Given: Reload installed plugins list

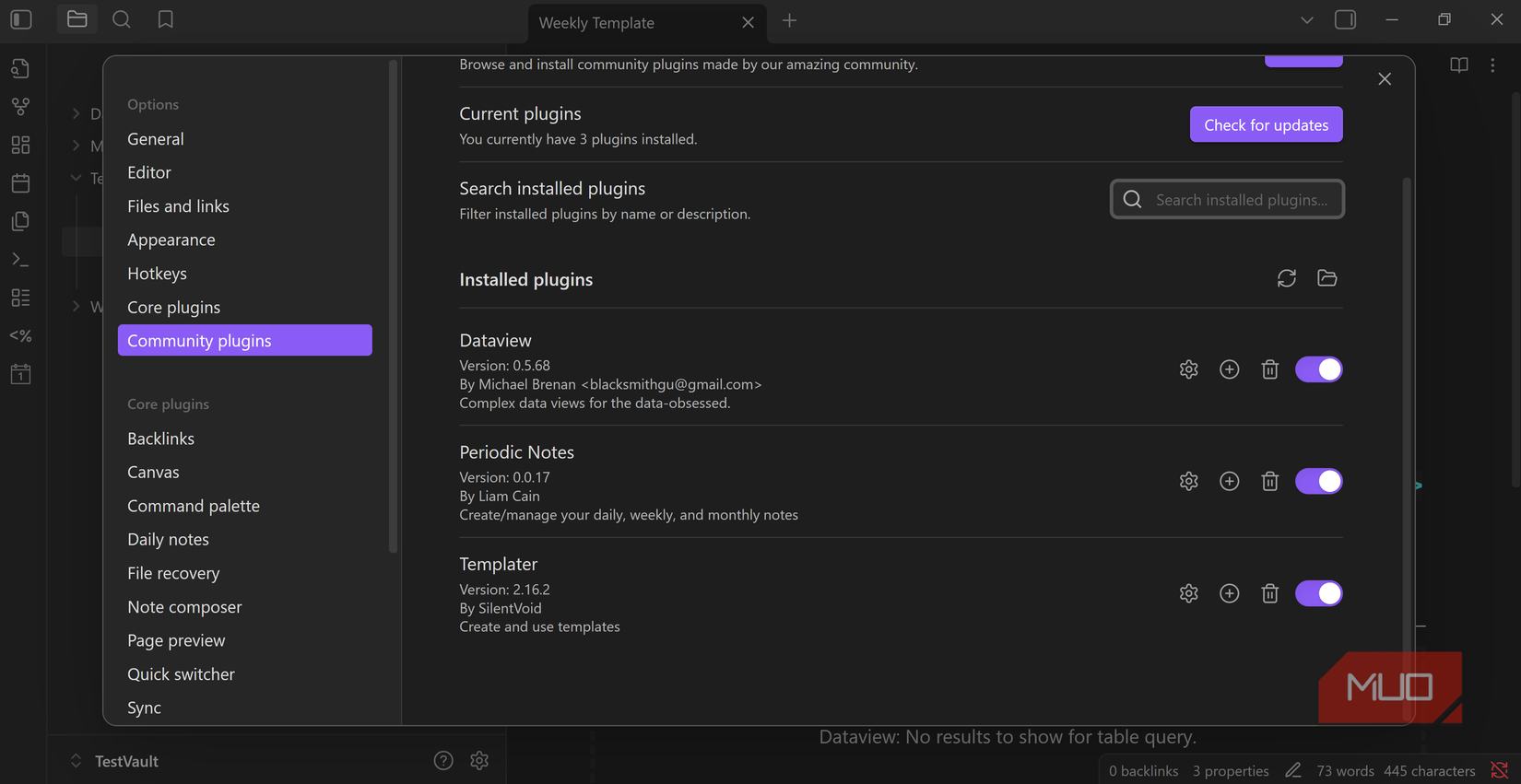Looking at the screenshot, I should [1286, 278].
